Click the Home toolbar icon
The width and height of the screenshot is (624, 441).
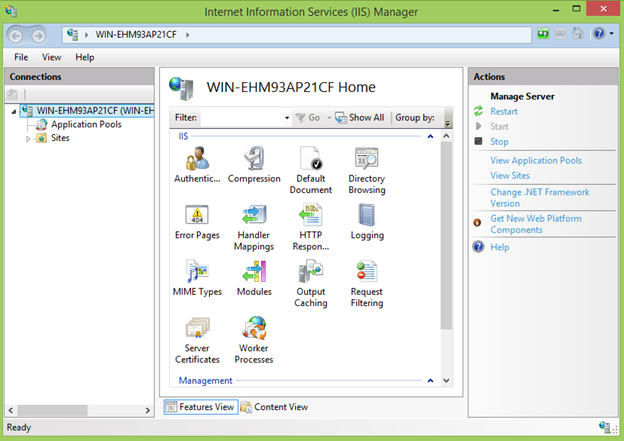(577, 33)
